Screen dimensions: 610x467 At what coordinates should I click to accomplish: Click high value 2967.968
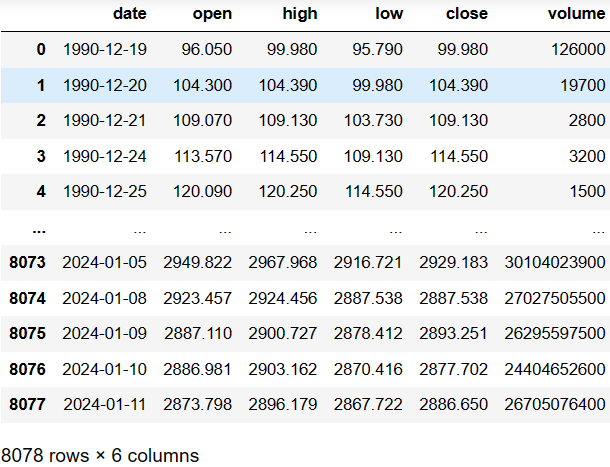tap(283, 262)
